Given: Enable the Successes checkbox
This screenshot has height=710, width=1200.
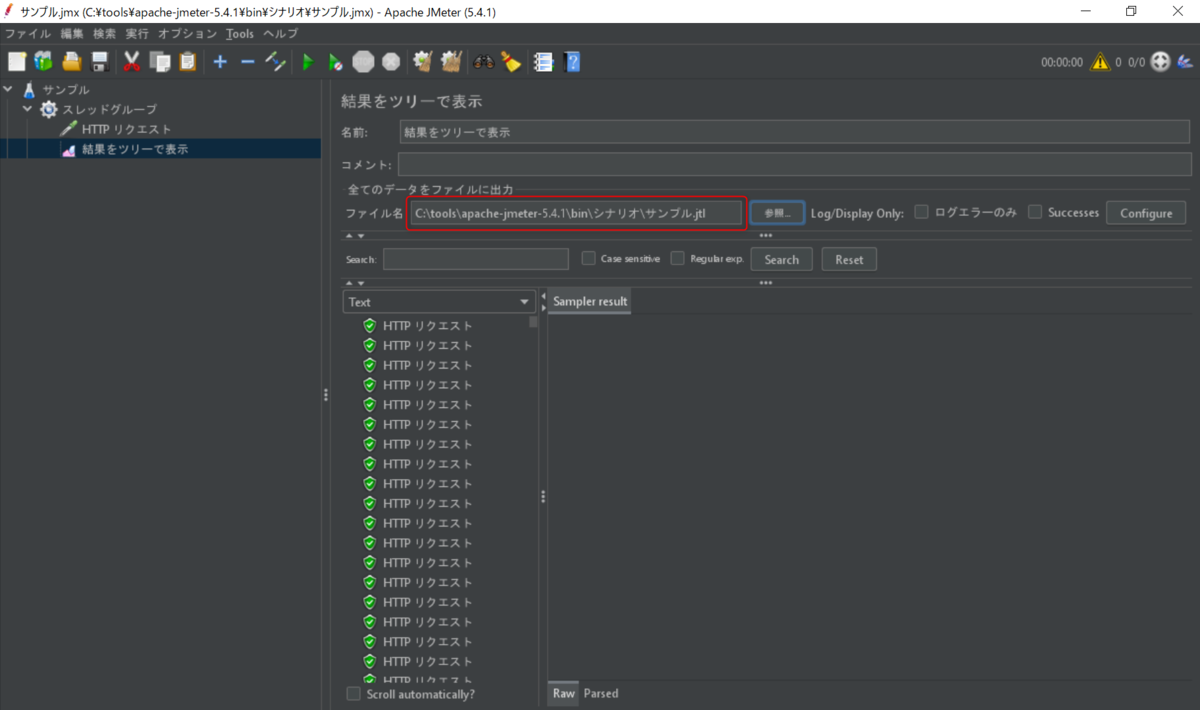Looking at the screenshot, I should coord(1035,212).
